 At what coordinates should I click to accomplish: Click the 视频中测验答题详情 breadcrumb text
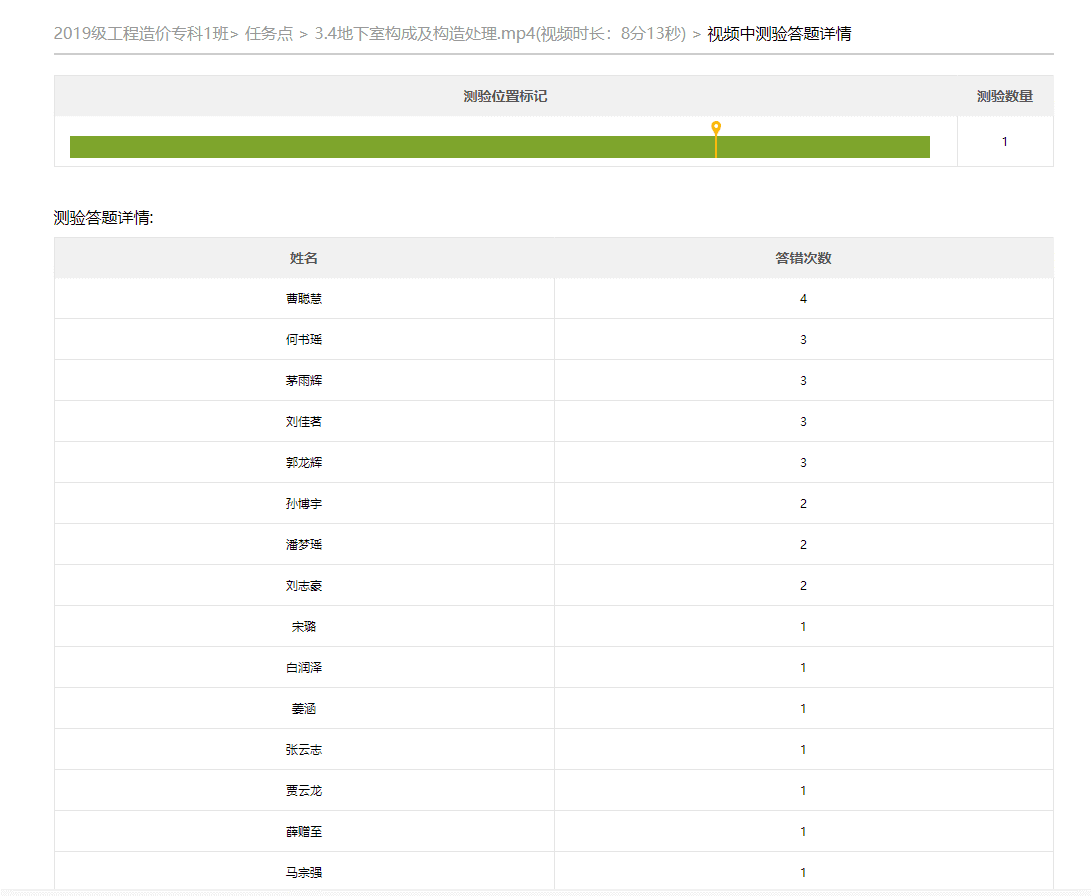click(x=779, y=34)
